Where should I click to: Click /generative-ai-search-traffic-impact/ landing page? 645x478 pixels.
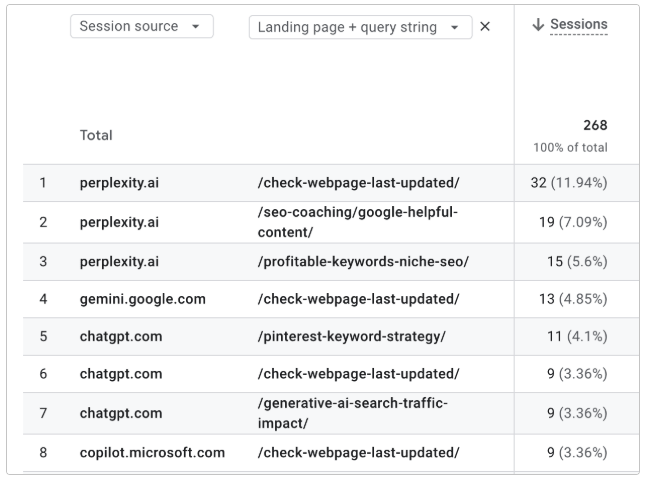[353, 413]
